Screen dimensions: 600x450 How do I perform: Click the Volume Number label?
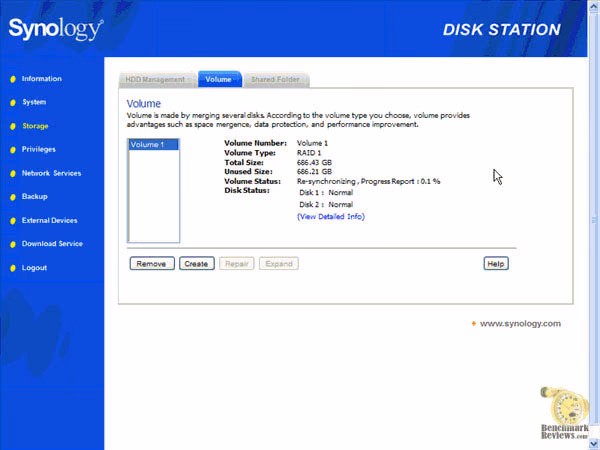255,143
